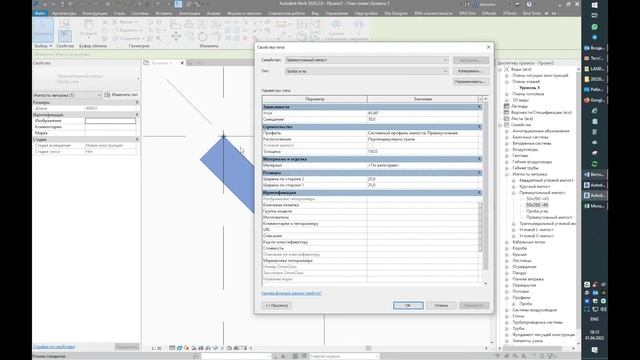Click the Угол value 45.00°
The height and width of the screenshot is (360, 640).
(422, 113)
